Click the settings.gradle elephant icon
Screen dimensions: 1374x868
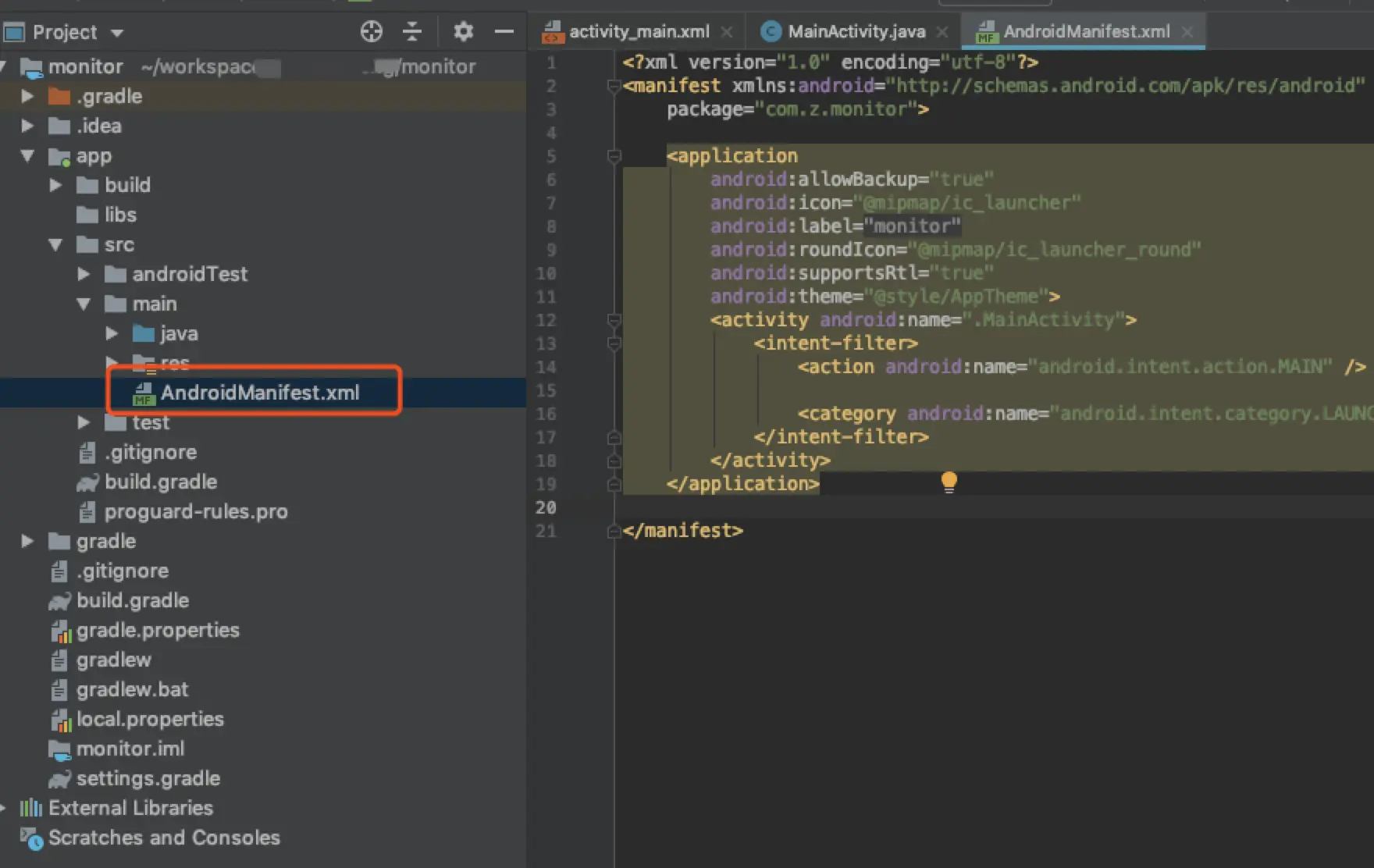click(x=59, y=779)
